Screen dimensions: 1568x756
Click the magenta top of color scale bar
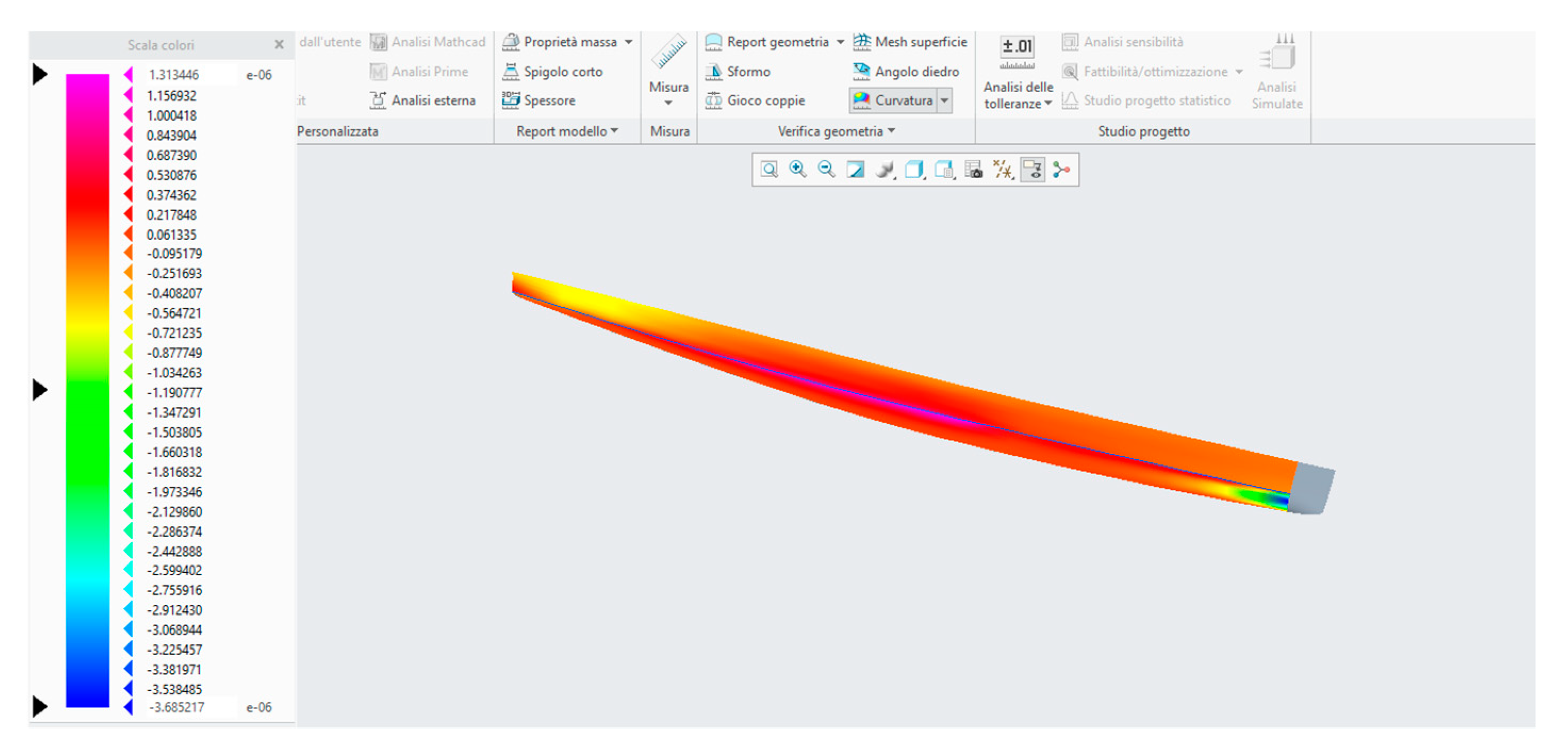[x=88, y=82]
